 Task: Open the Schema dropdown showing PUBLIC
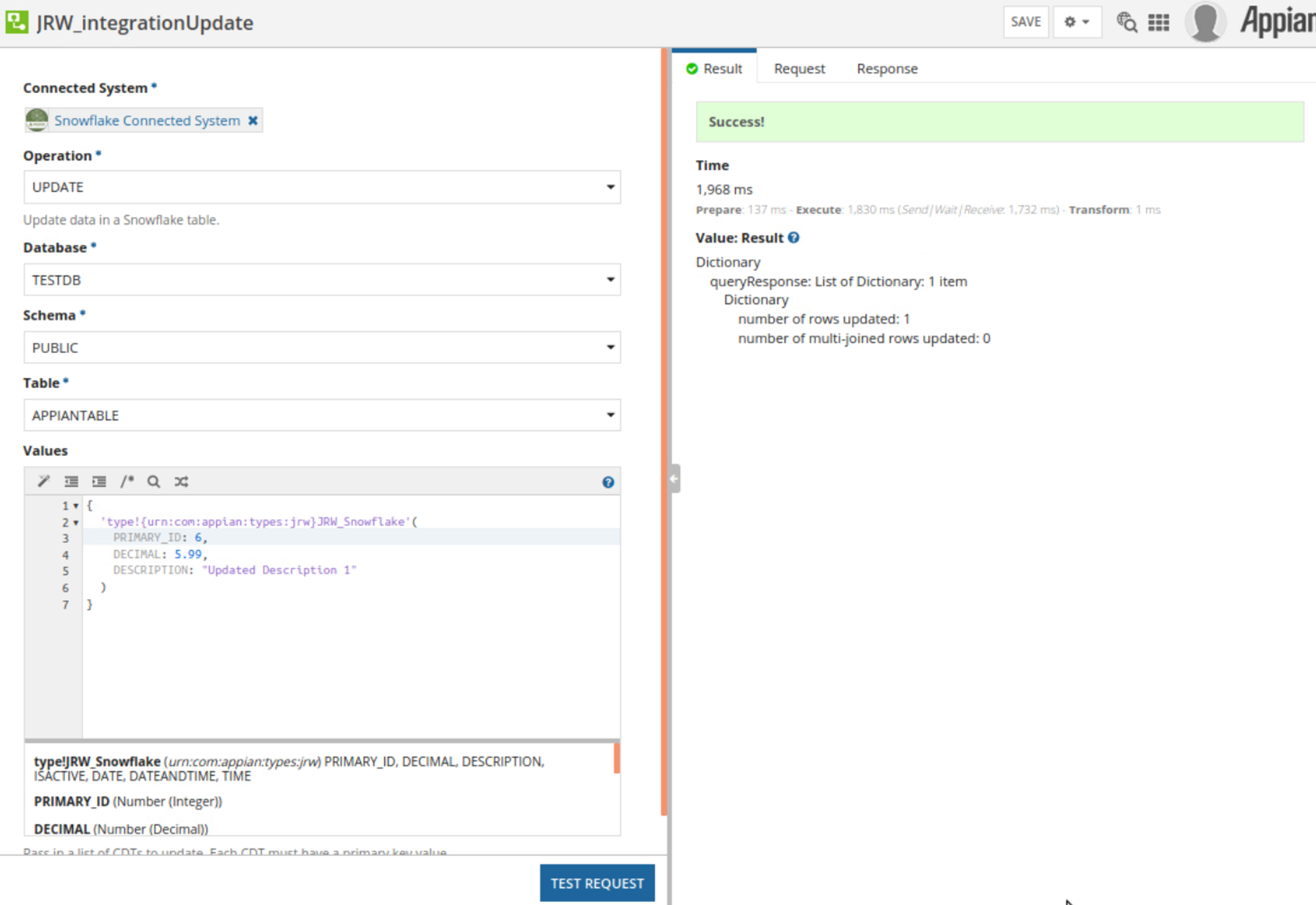(x=322, y=348)
